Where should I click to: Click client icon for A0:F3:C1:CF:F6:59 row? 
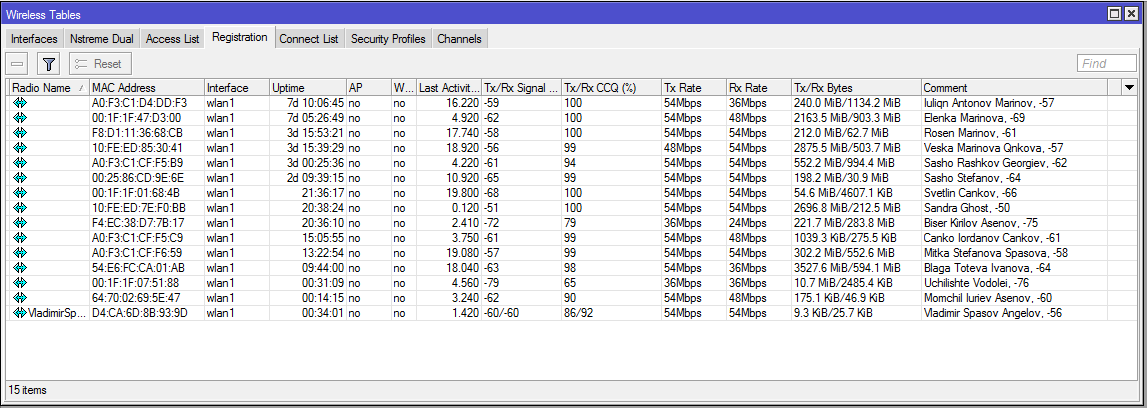[19, 253]
